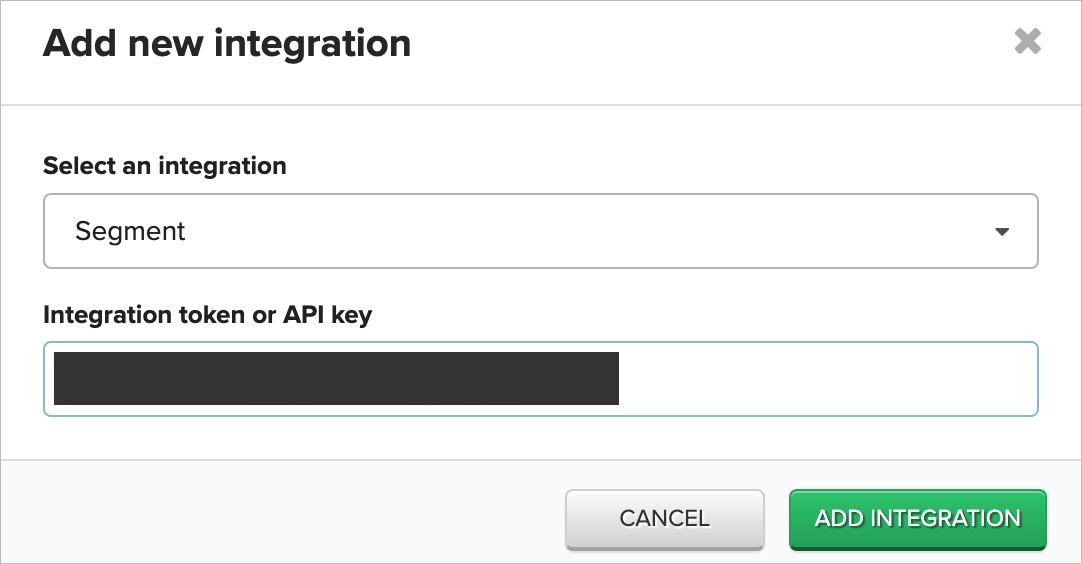Choose CANCEL in the dialog footer
This screenshot has height=564, width=1082.
[x=665, y=519]
